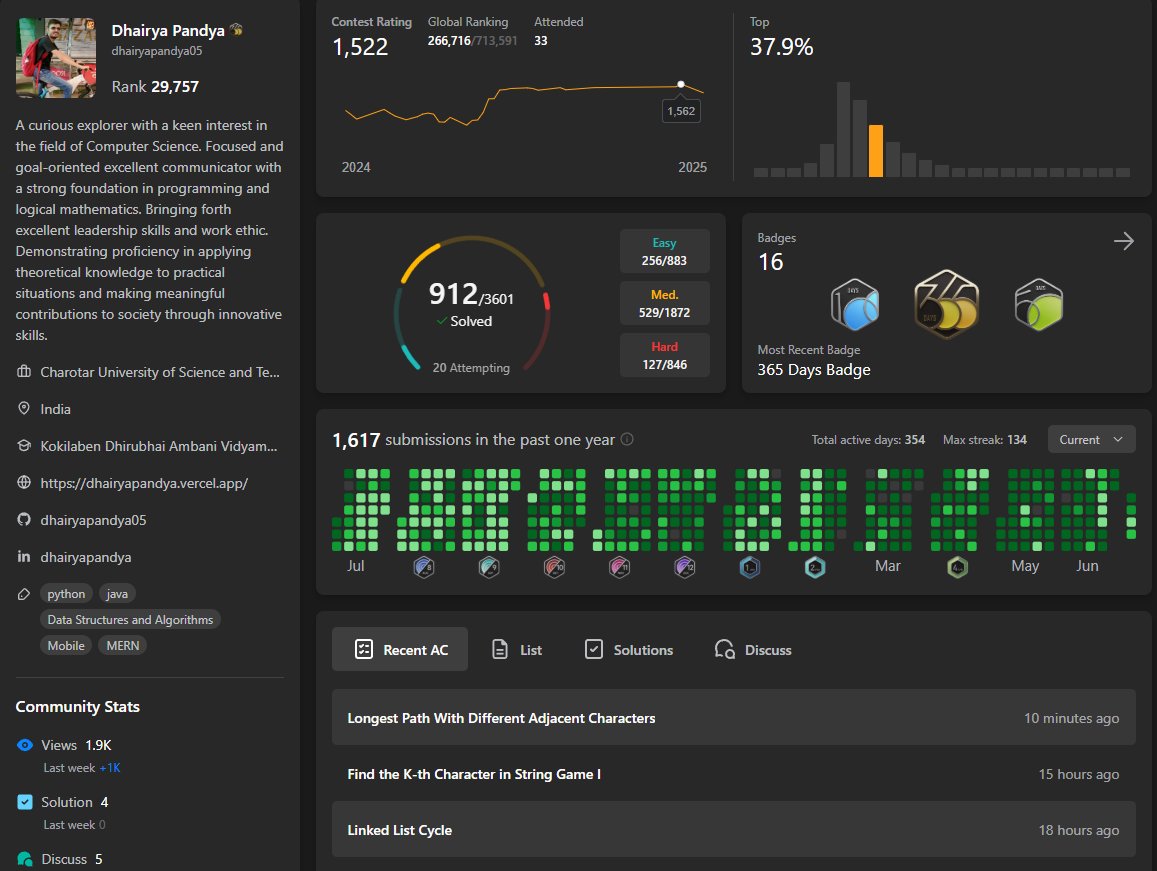Click the Contest Rating 1,522 value
This screenshot has height=871, width=1157.
[x=360, y=47]
